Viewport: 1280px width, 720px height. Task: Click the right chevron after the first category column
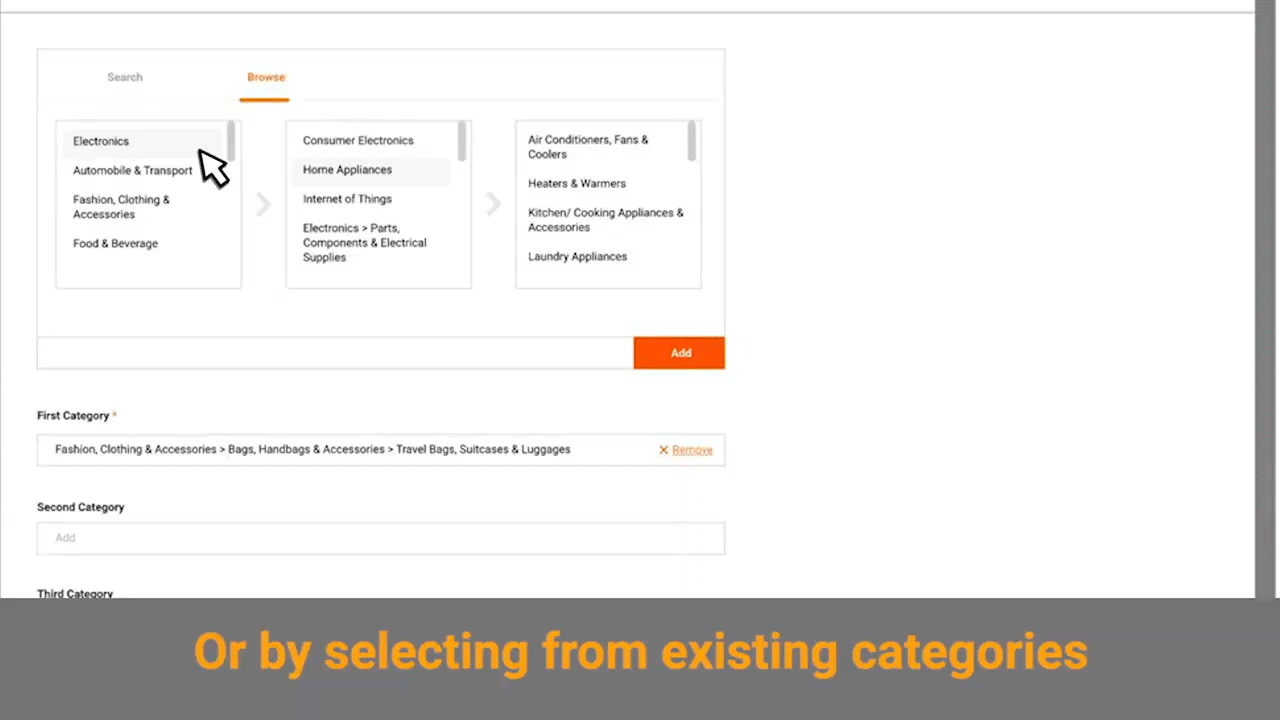point(262,204)
